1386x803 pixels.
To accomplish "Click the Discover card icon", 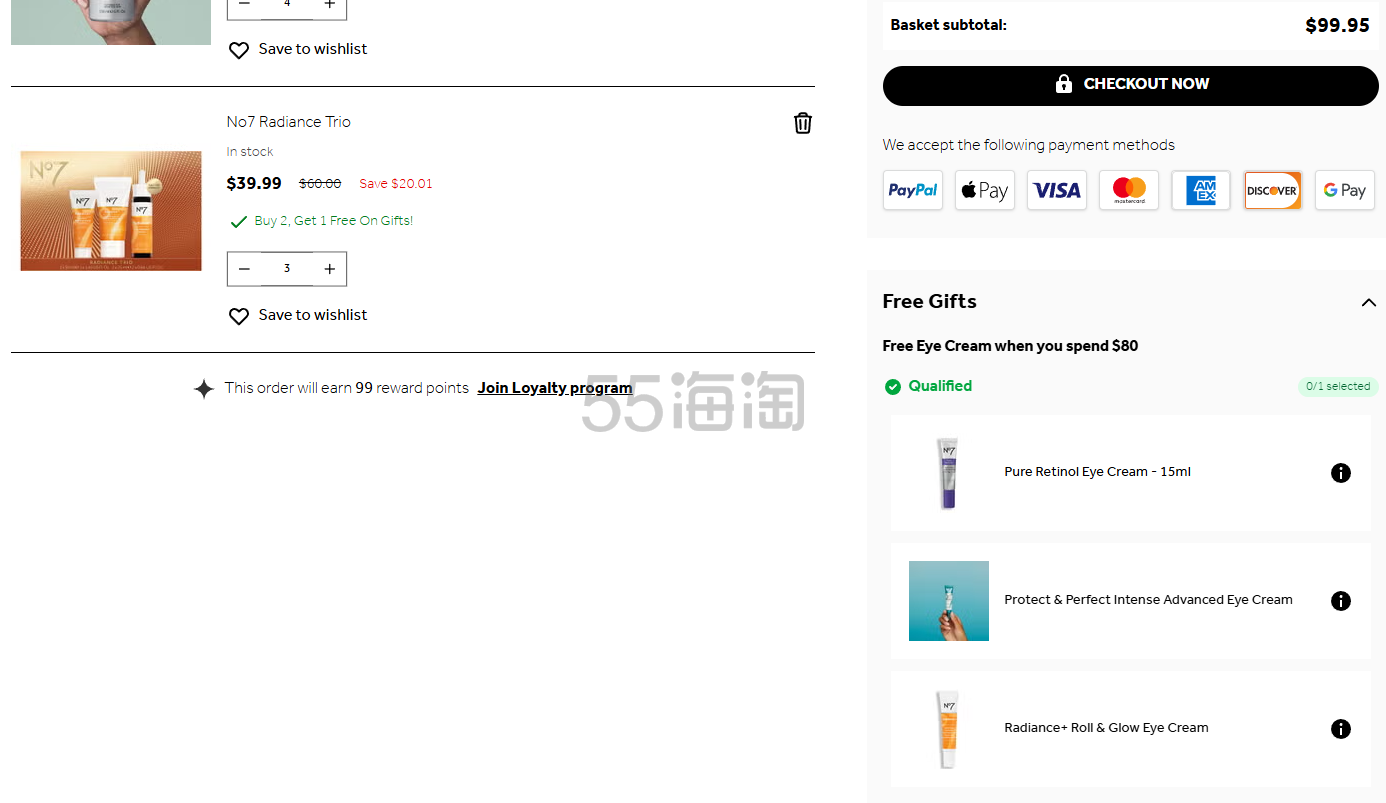I will click(1272, 190).
